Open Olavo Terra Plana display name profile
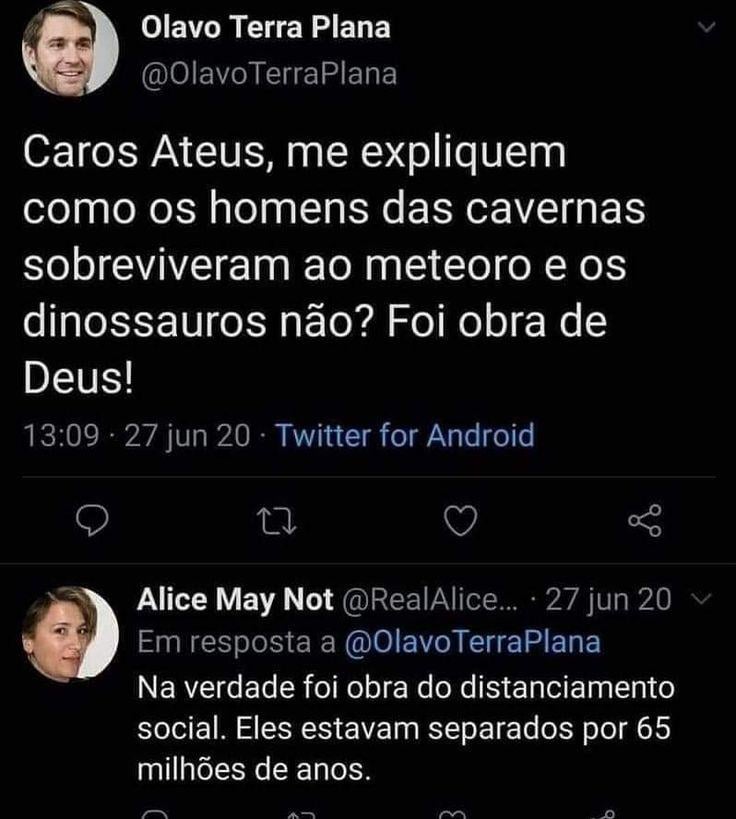Viewport: 736px width, 819px height. [x=265, y=28]
